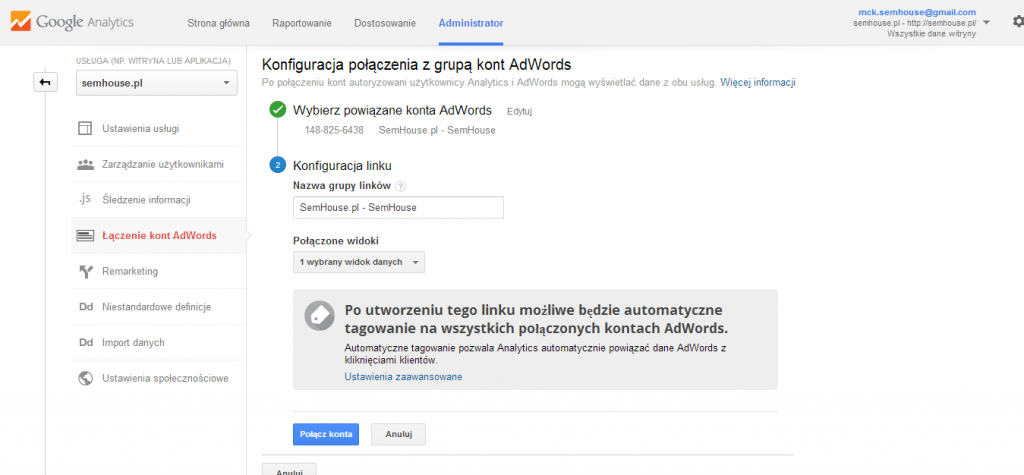Screen dimensions: 1024x475
Task: Click the Zarządzanie użytkownikami people icon
Action: point(85,164)
